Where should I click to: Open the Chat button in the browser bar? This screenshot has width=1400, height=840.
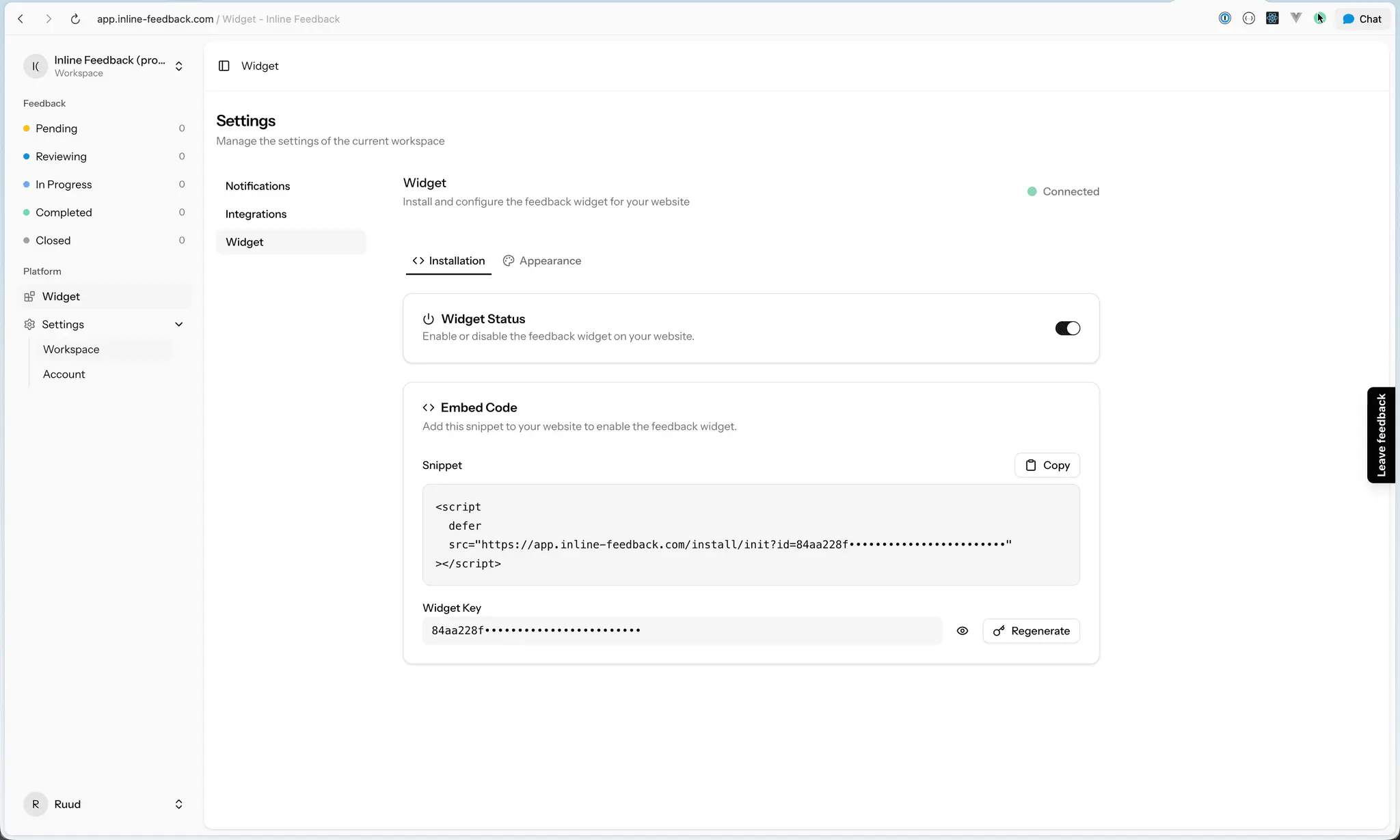pyautogui.click(x=1362, y=19)
